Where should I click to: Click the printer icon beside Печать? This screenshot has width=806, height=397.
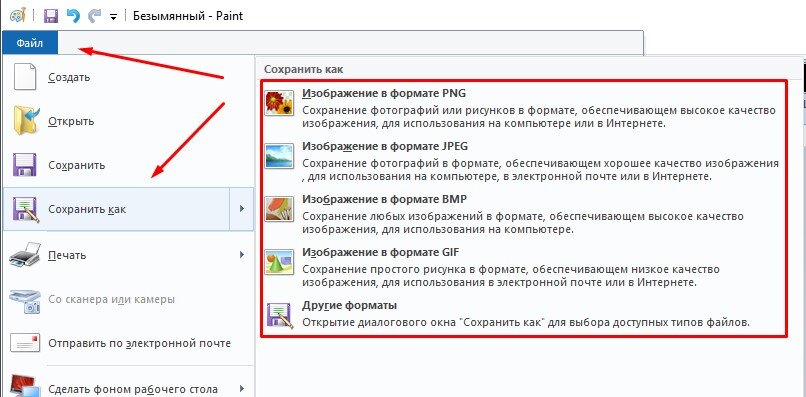click(25, 255)
